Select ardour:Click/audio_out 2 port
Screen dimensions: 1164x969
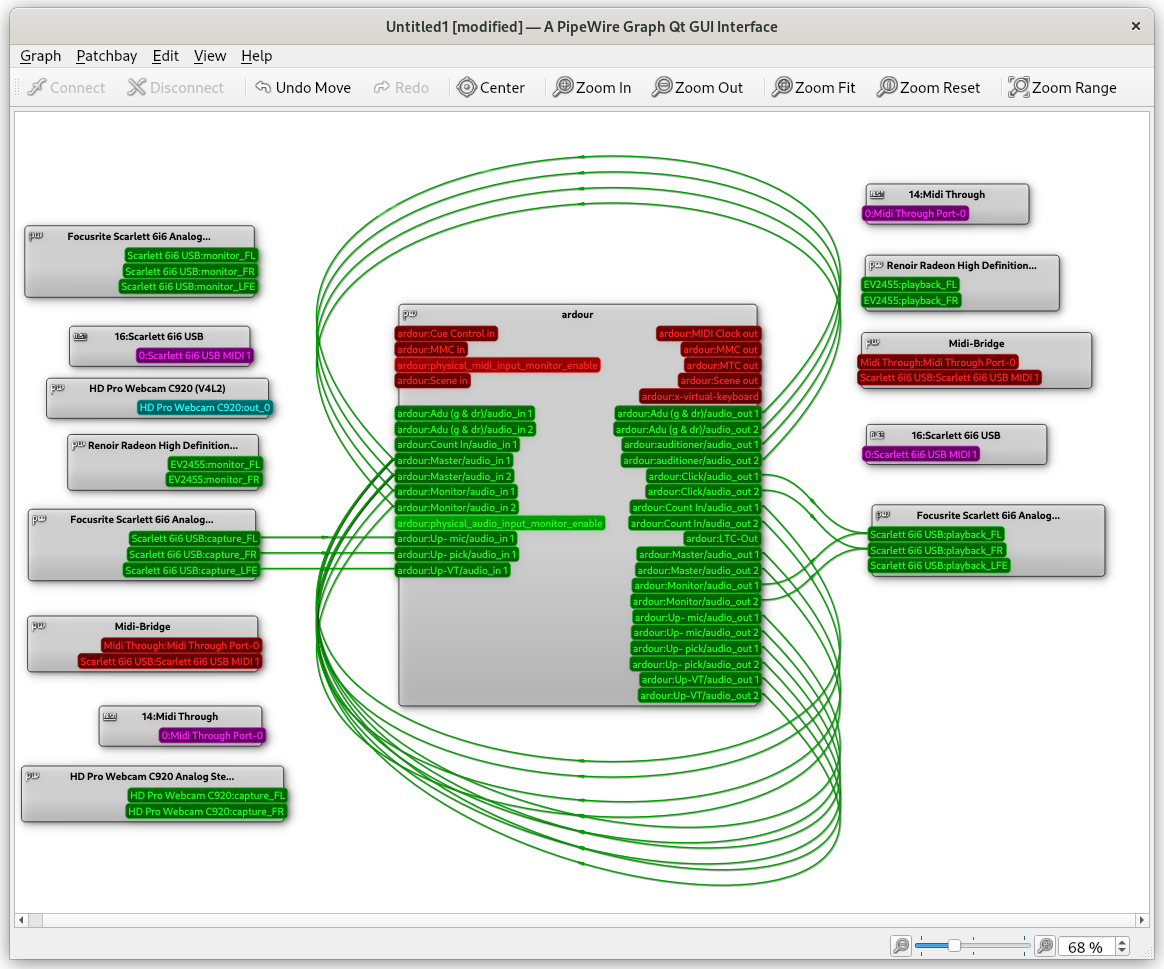tap(703, 492)
